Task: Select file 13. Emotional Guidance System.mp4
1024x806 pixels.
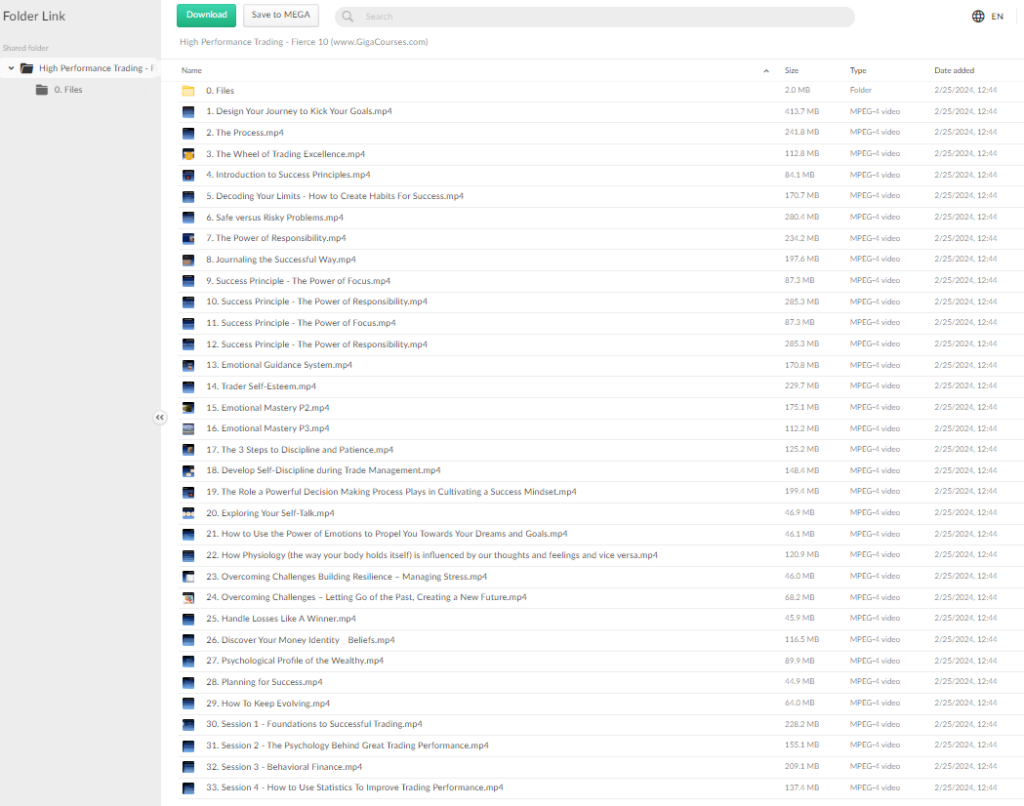Action: click(x=286, y=365)
